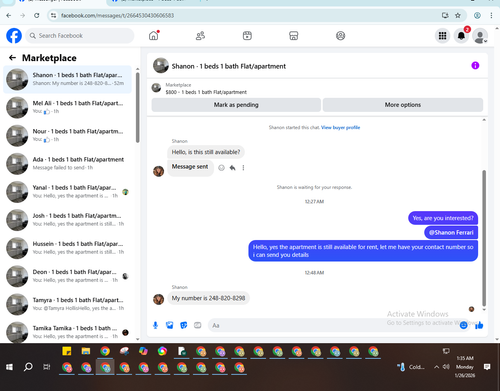This screenshot has height=391, width=500.
Task: Open the Groups icon in top navigation
Action: (340, 36)
